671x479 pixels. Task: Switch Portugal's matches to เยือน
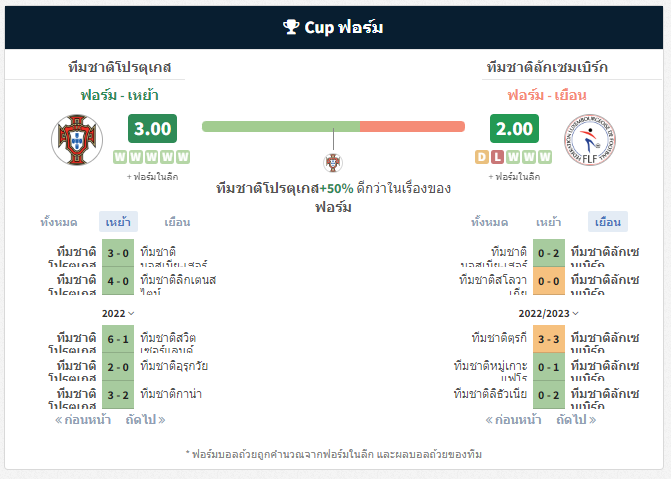click(177, 222)
